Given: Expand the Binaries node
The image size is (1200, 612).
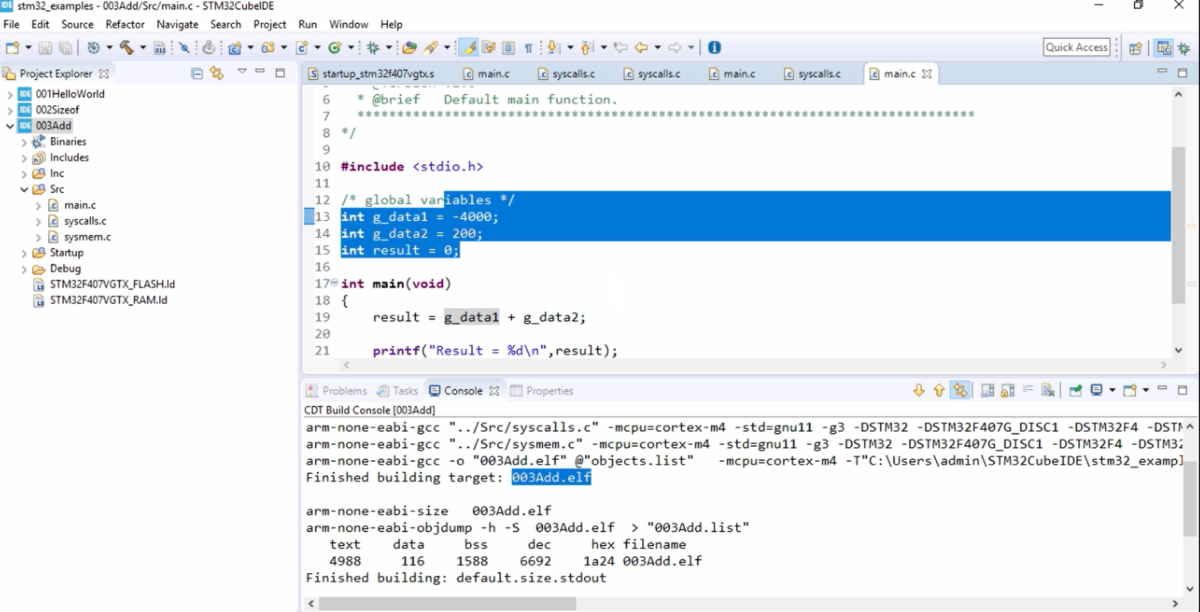Looking at the screenshot, I should click(x=25, y=142).
